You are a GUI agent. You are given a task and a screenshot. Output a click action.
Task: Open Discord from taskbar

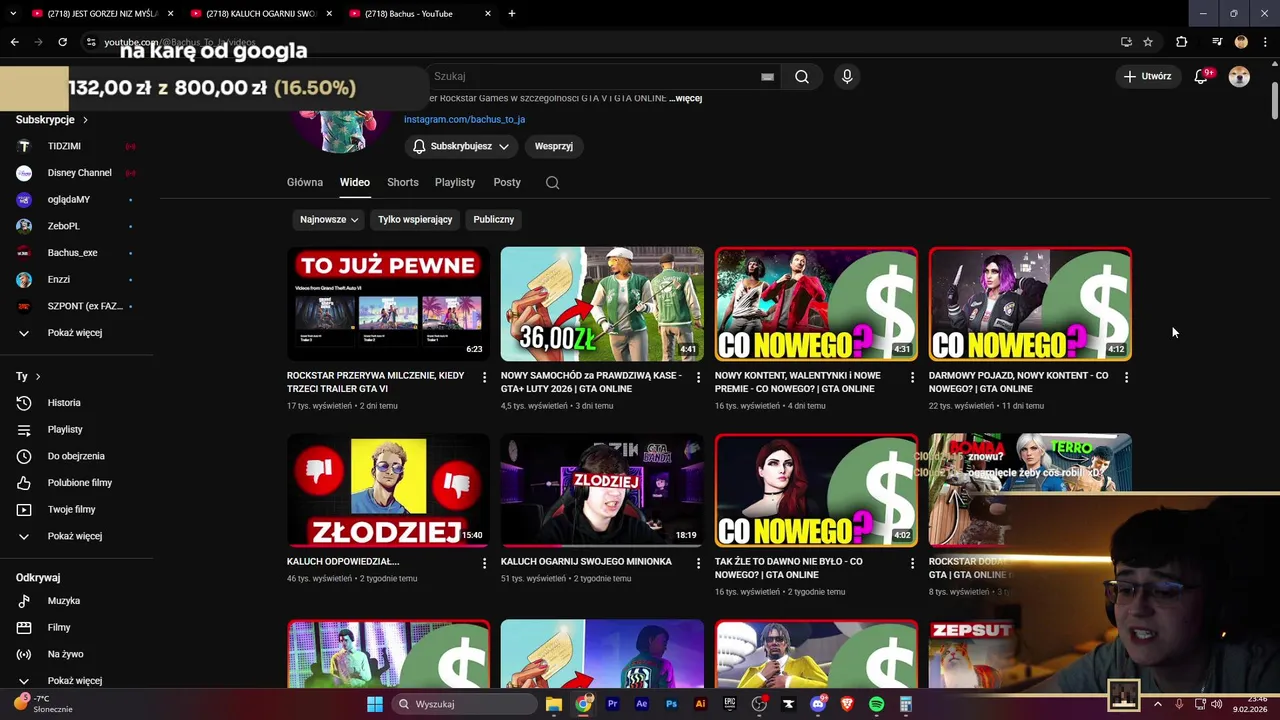tap(818, 704)
